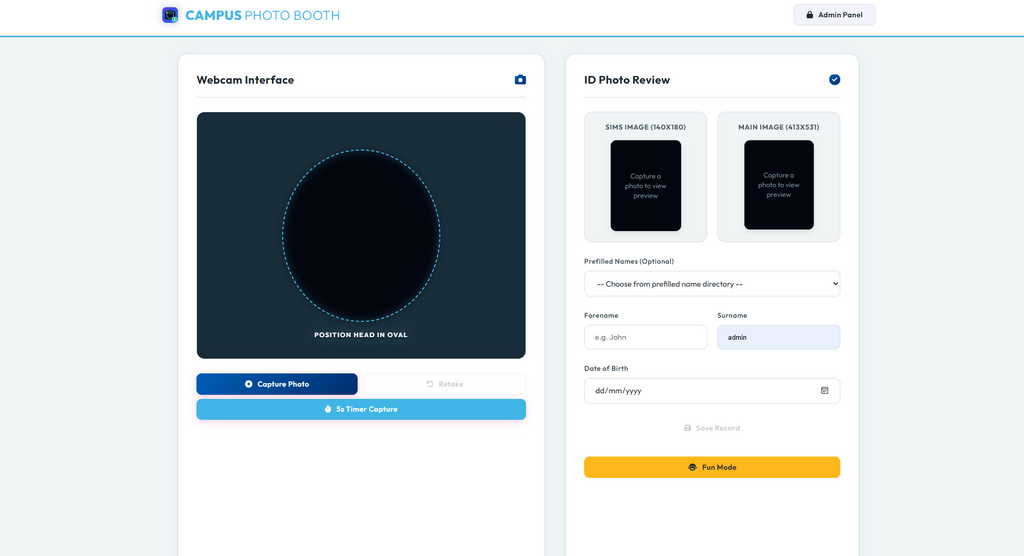Viewport: 1024px width, 556px height.
Task: Open the Admin Panel
Action: [x=834, y=15]
